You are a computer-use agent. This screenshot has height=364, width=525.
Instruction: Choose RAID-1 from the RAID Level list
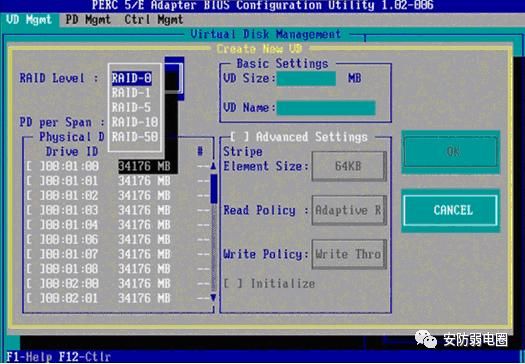(131, 93)
